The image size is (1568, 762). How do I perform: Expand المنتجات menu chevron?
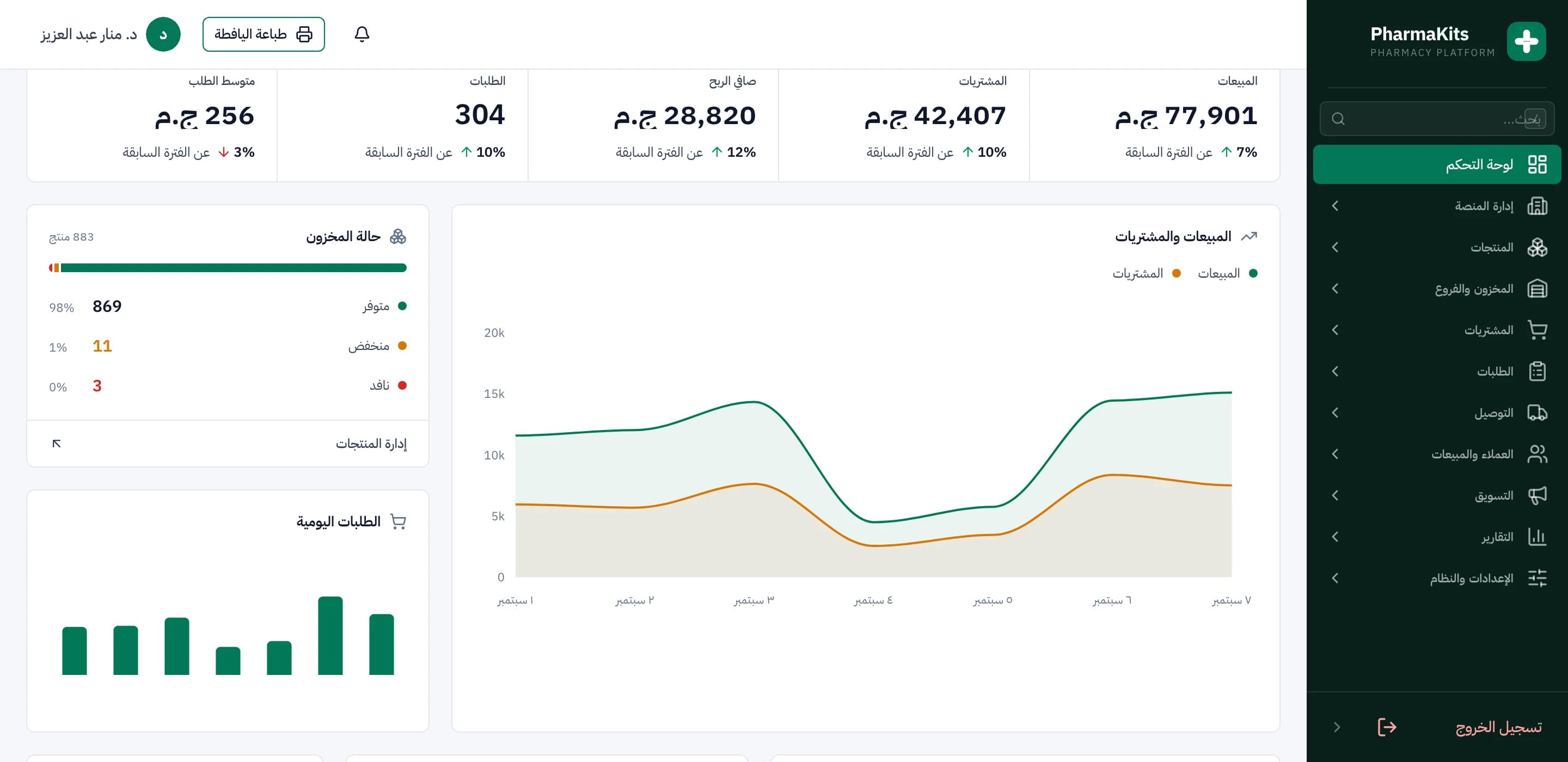[x=1335, y=247]
